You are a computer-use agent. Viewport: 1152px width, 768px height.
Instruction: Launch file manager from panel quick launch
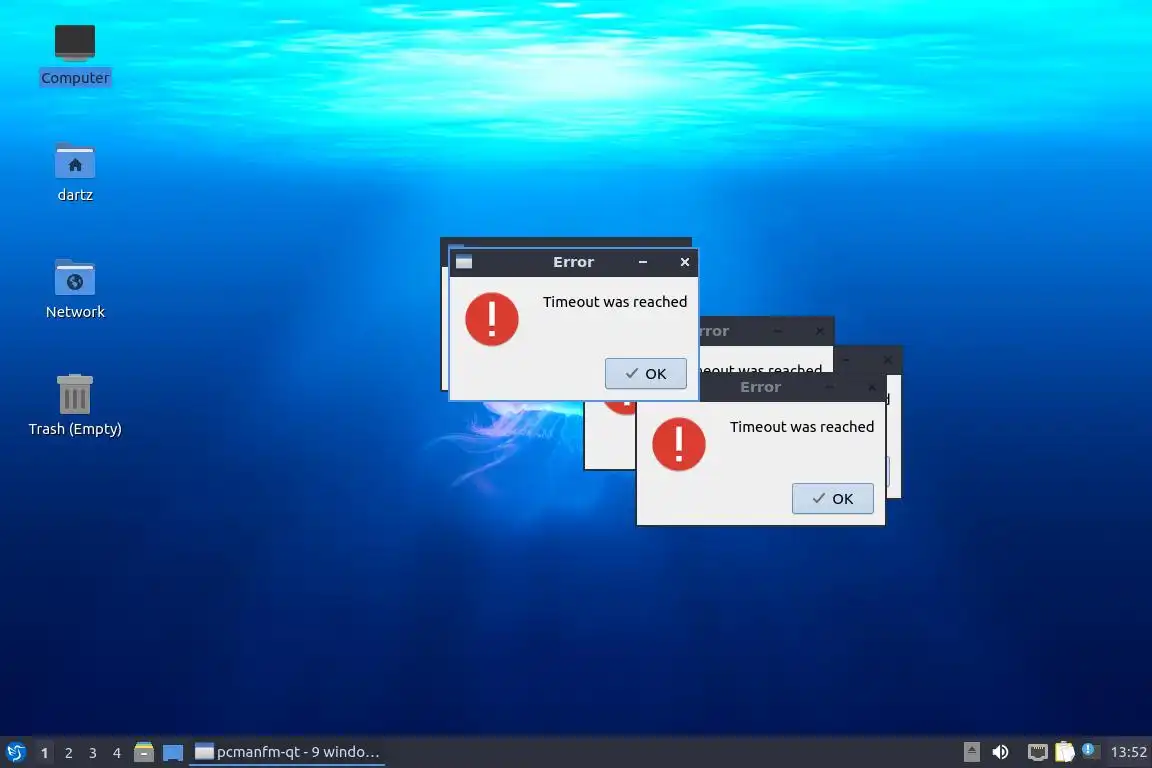click(144, 752)
